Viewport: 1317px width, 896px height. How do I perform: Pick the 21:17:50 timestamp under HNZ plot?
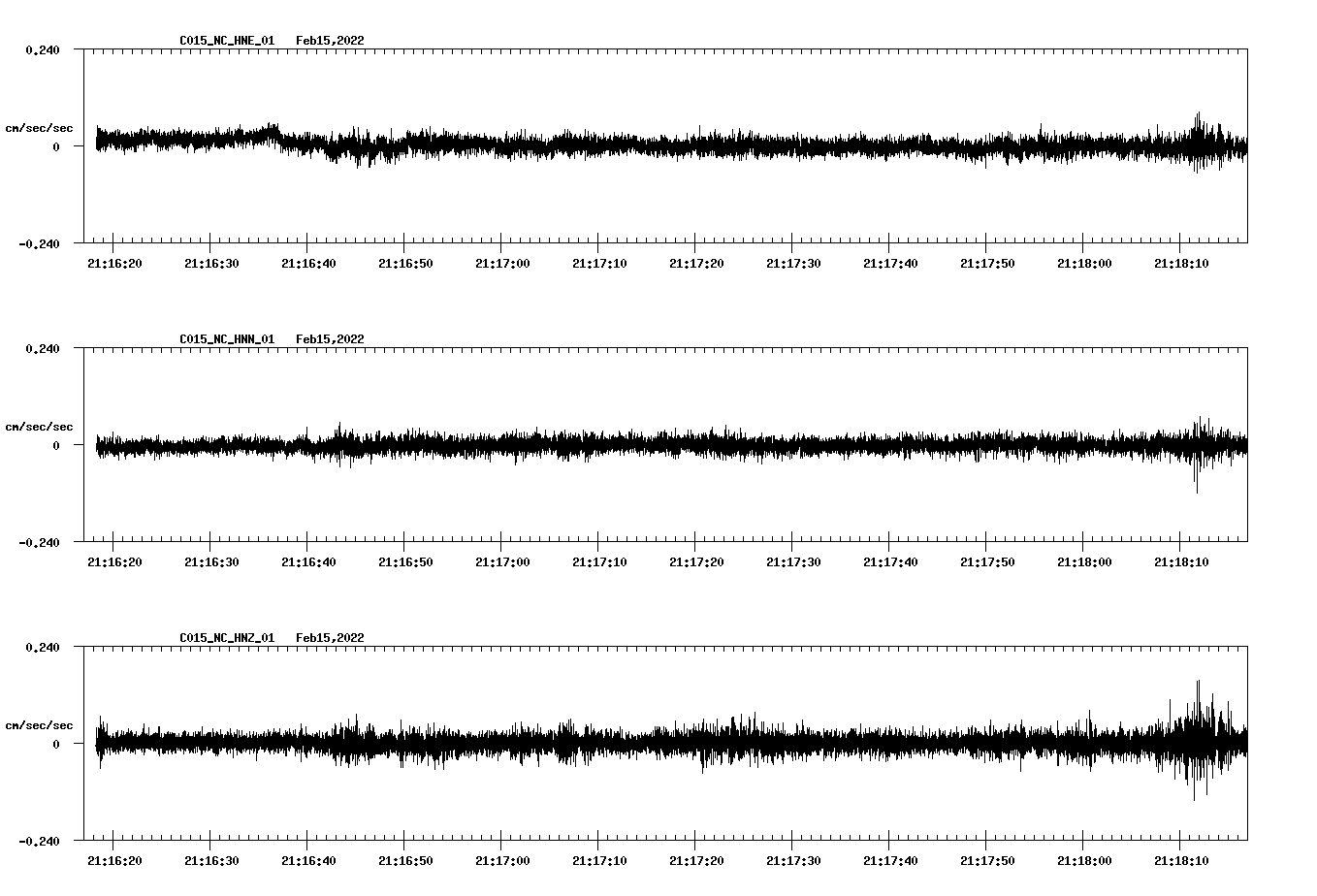[987, 861]
